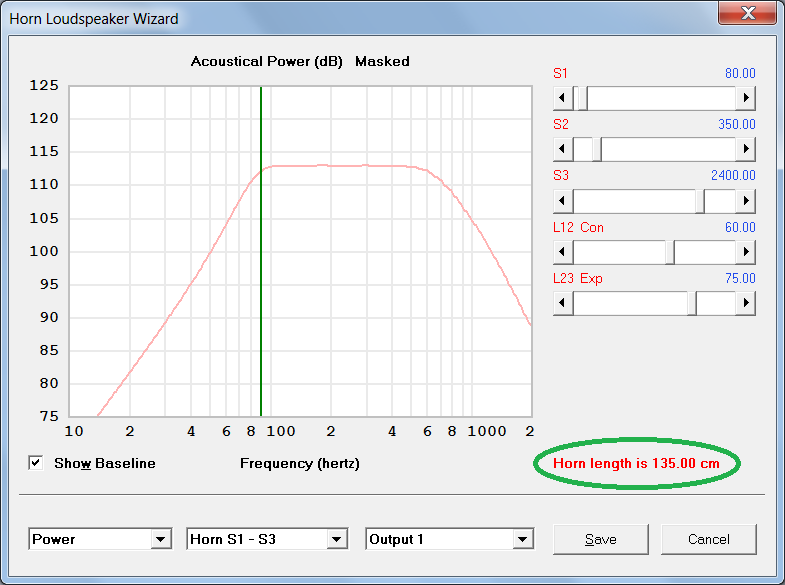Click the Save button
785x585 pixels.
(x=601, y=539)
